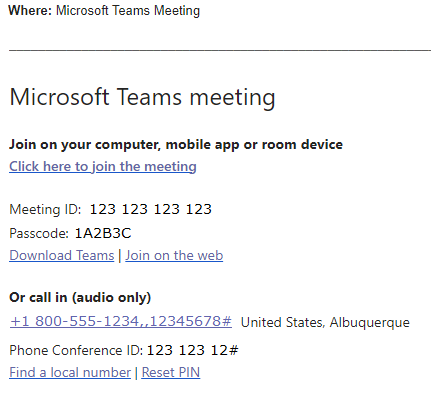
Task: Click the 'Microsoft Teams meeting' large heading
Action: click(142, 97)
